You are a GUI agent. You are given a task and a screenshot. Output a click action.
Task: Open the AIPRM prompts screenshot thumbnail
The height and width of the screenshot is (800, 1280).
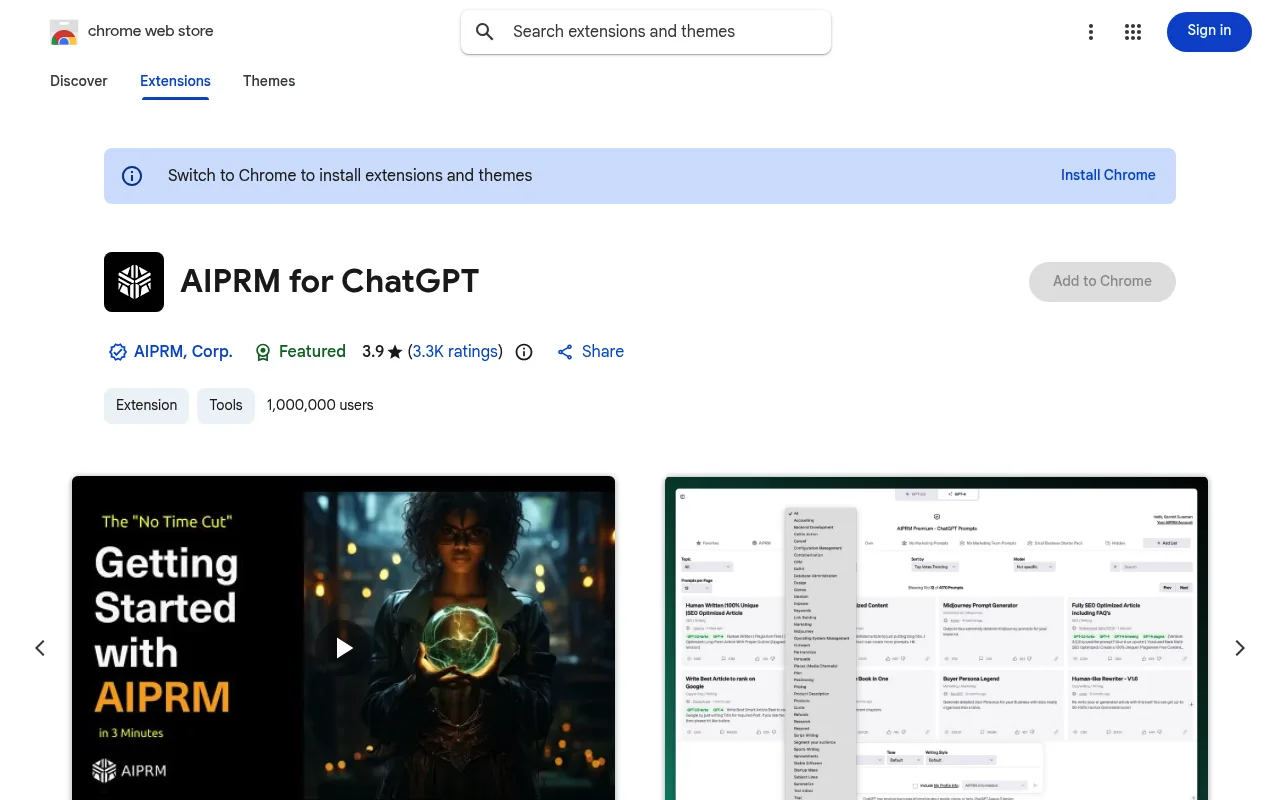(936, 638)
